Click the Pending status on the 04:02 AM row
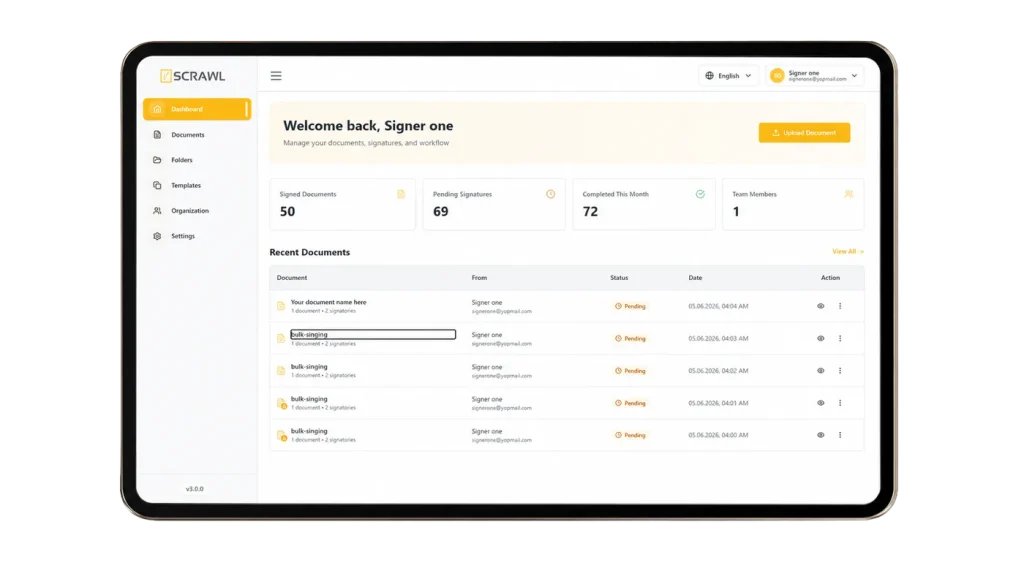Viewport: 1024px width, 576px height. (x=630, y=371)
